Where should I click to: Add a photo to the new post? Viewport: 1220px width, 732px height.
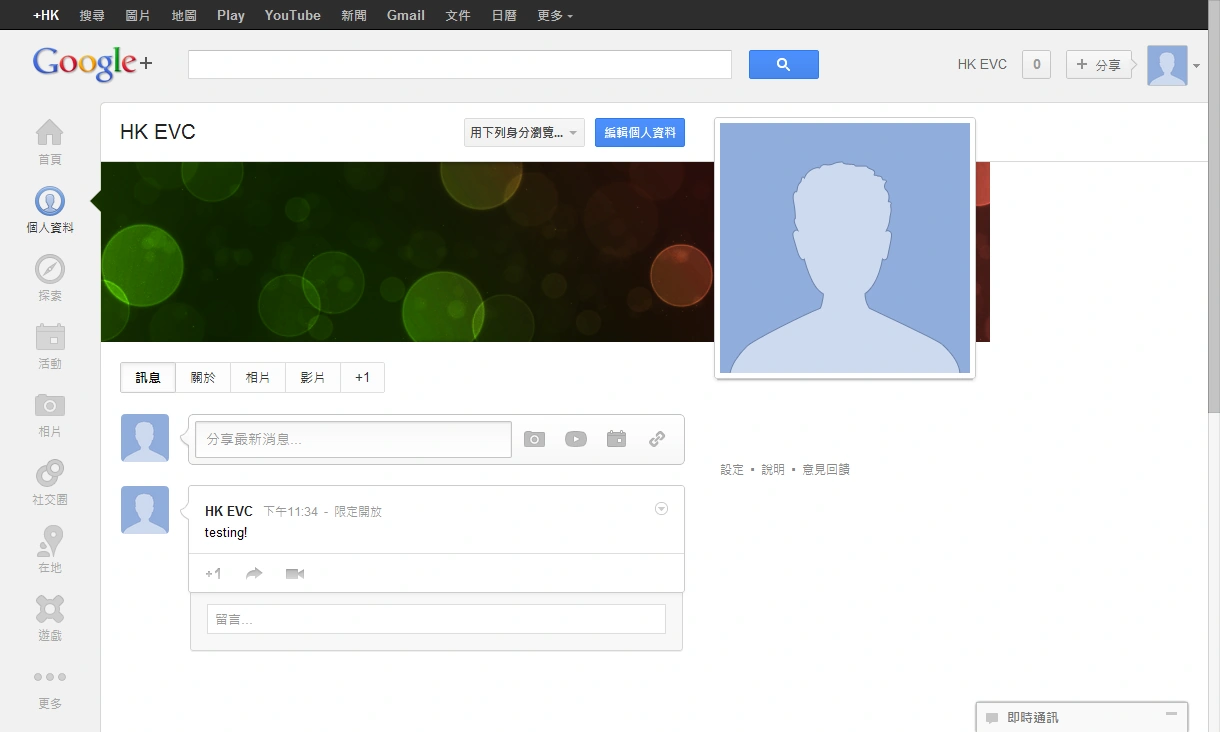click(x=535, y=439)
